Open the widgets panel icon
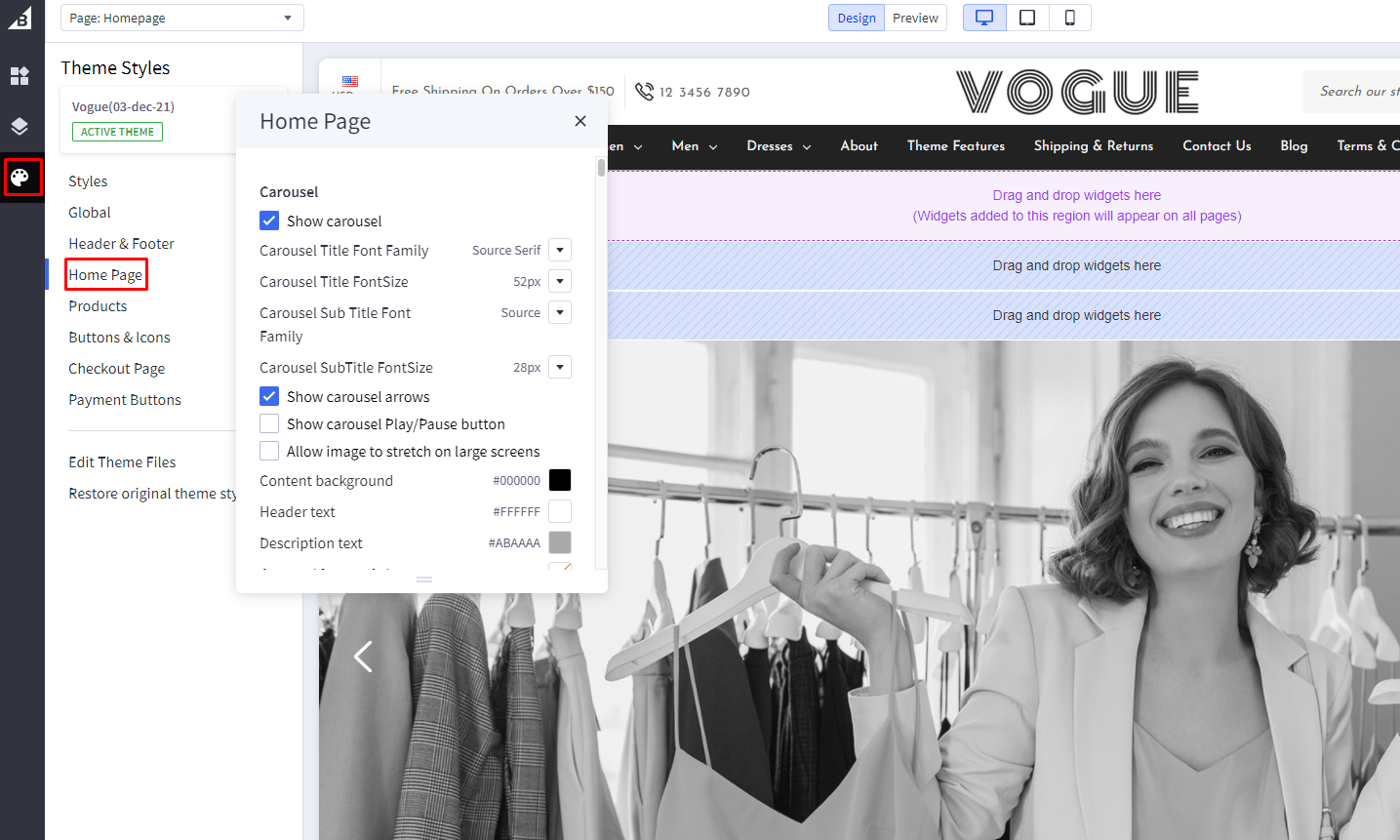1400x840 pixels. 20,75
